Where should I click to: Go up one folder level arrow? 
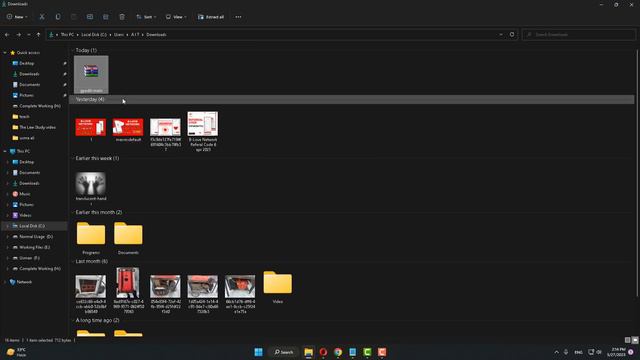[38, 35]
